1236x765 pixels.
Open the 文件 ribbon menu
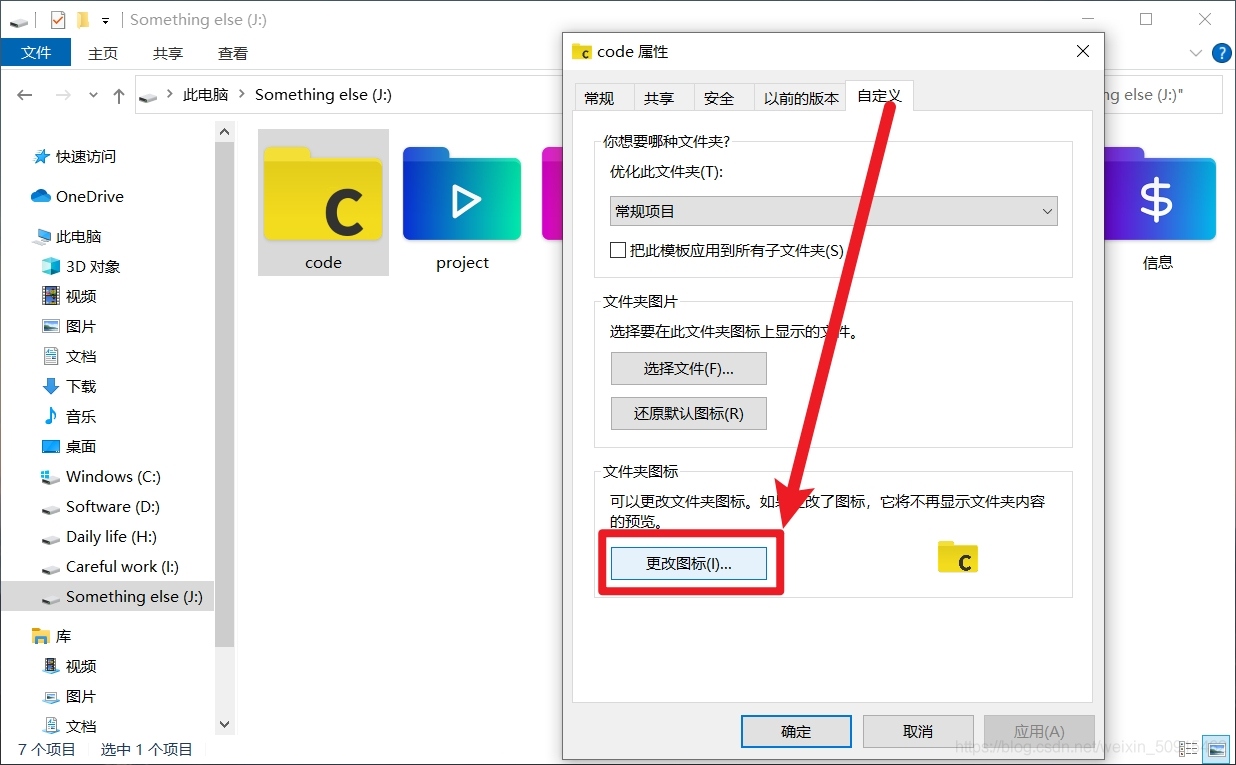tap(36, 53)
